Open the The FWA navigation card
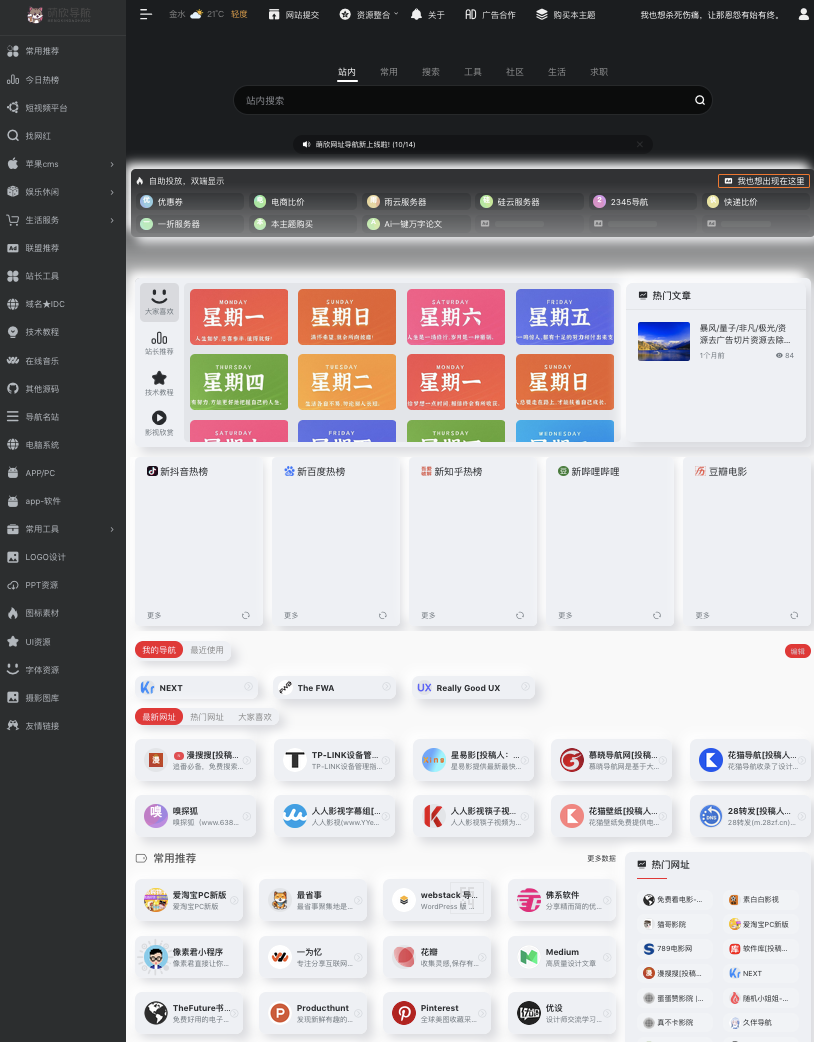 pos(334,688)
